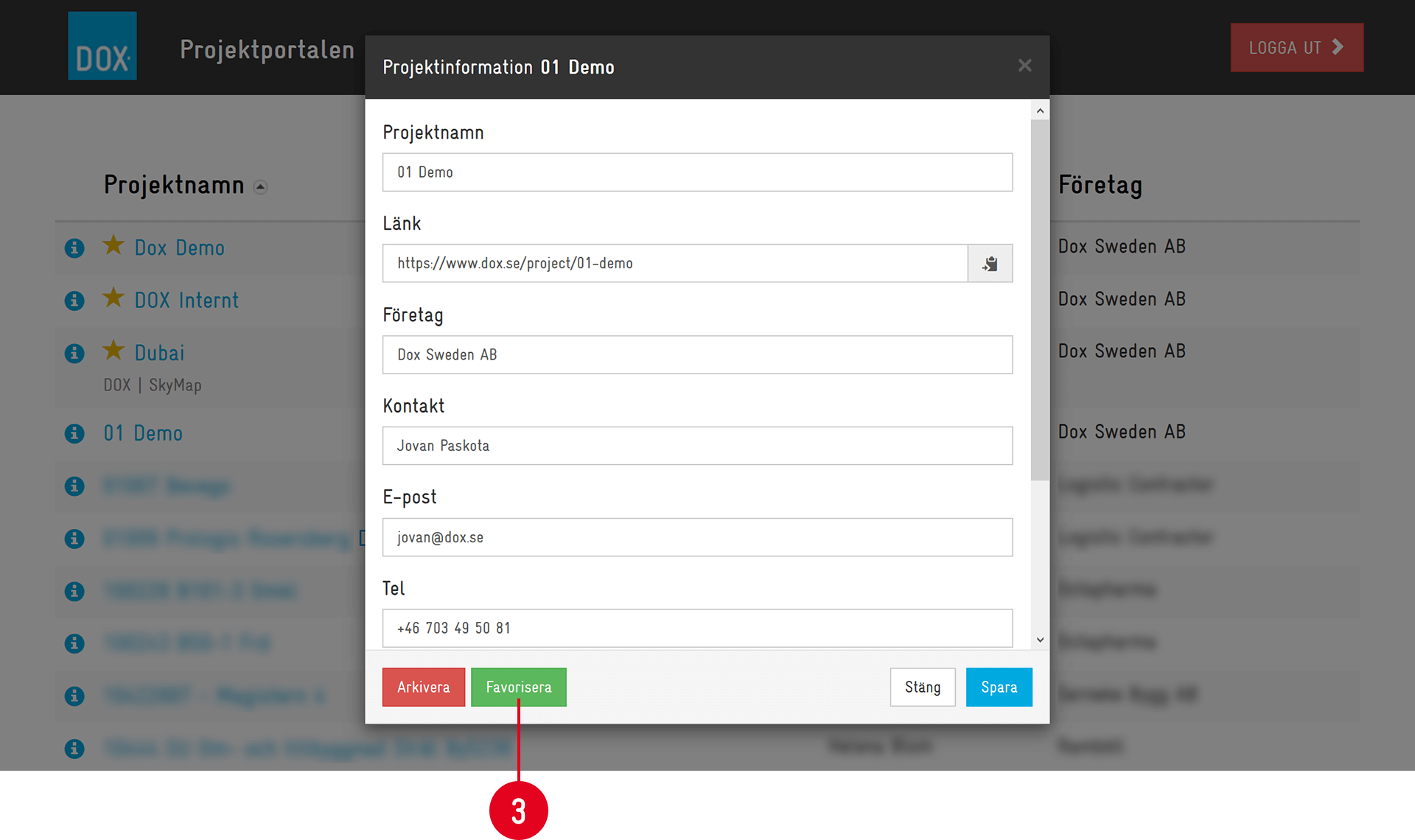The image size is (1415, 840).
Task: Click the Projektportalen header title
Action: [x=267, y=49]
